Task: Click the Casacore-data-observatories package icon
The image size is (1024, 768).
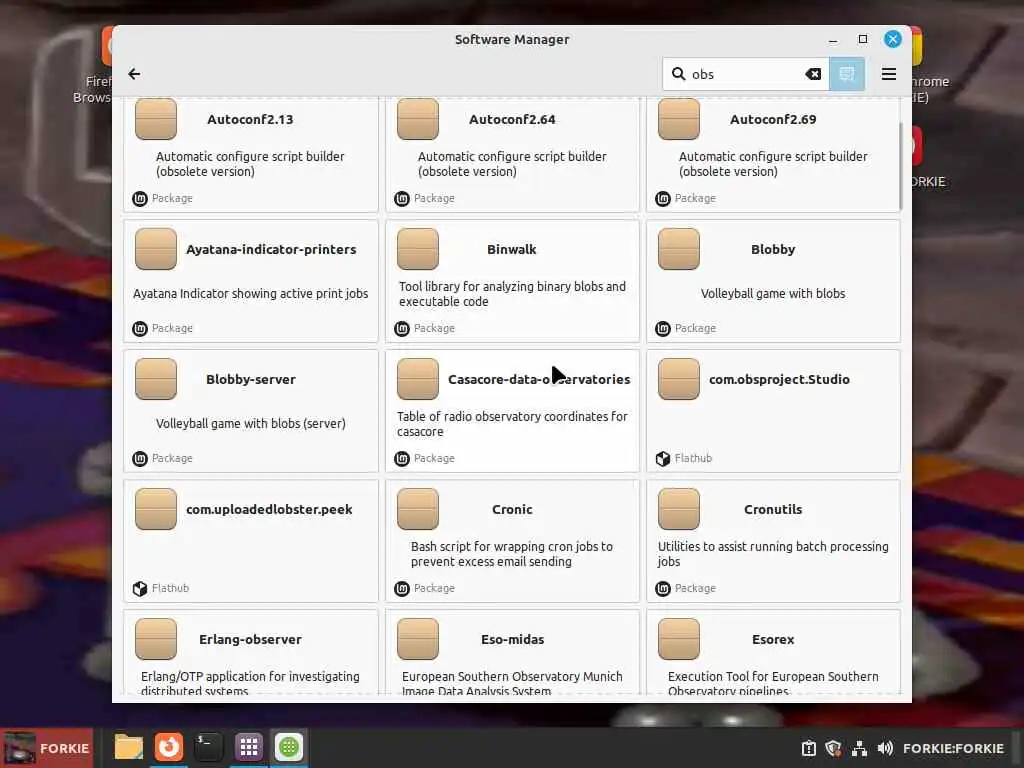Action: click(417, 379)
